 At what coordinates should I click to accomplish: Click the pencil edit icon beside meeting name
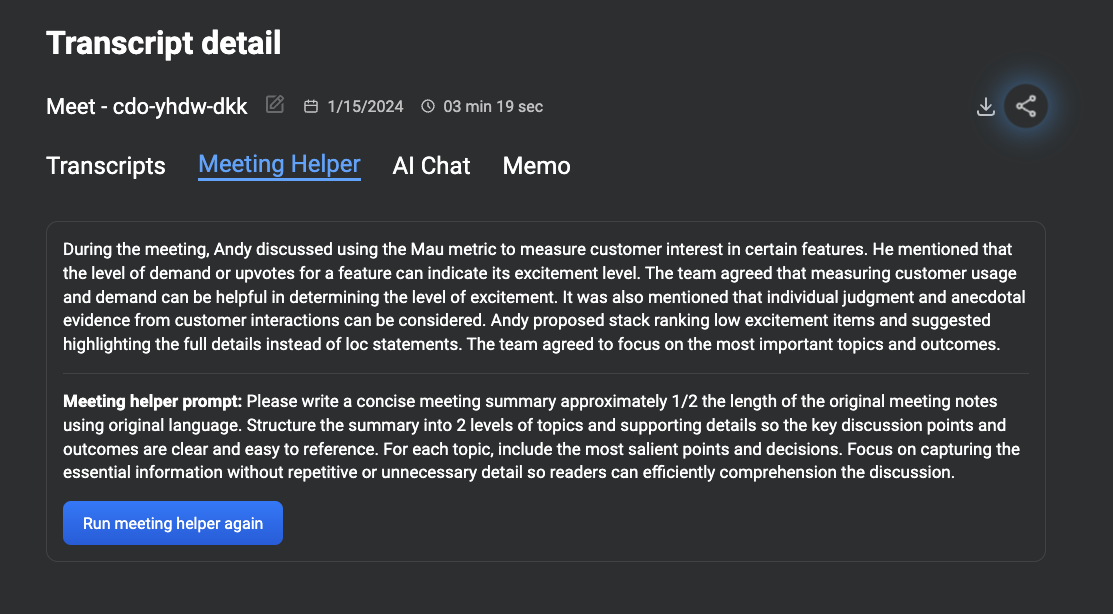tap(275, 105)
